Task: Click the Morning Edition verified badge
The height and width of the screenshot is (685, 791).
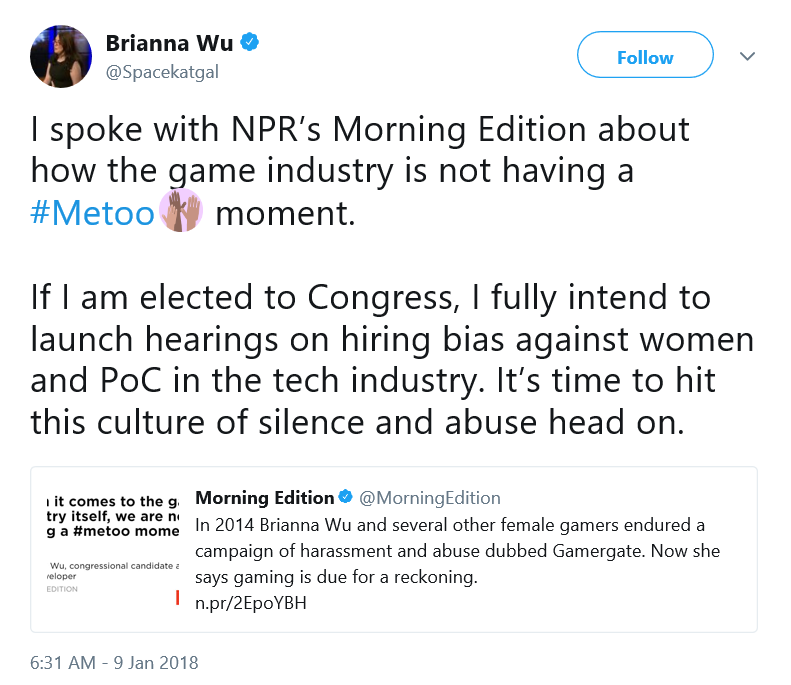Action: click(346, 497)
